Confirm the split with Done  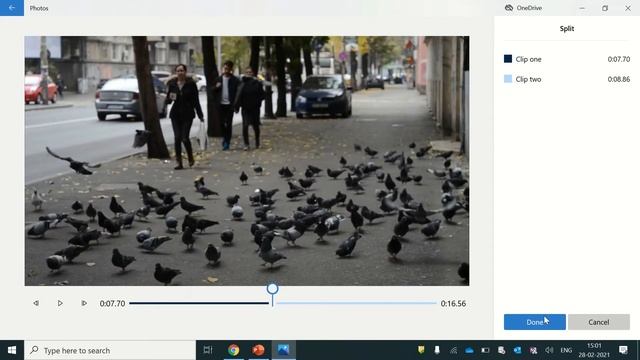[x=535, y=322]
